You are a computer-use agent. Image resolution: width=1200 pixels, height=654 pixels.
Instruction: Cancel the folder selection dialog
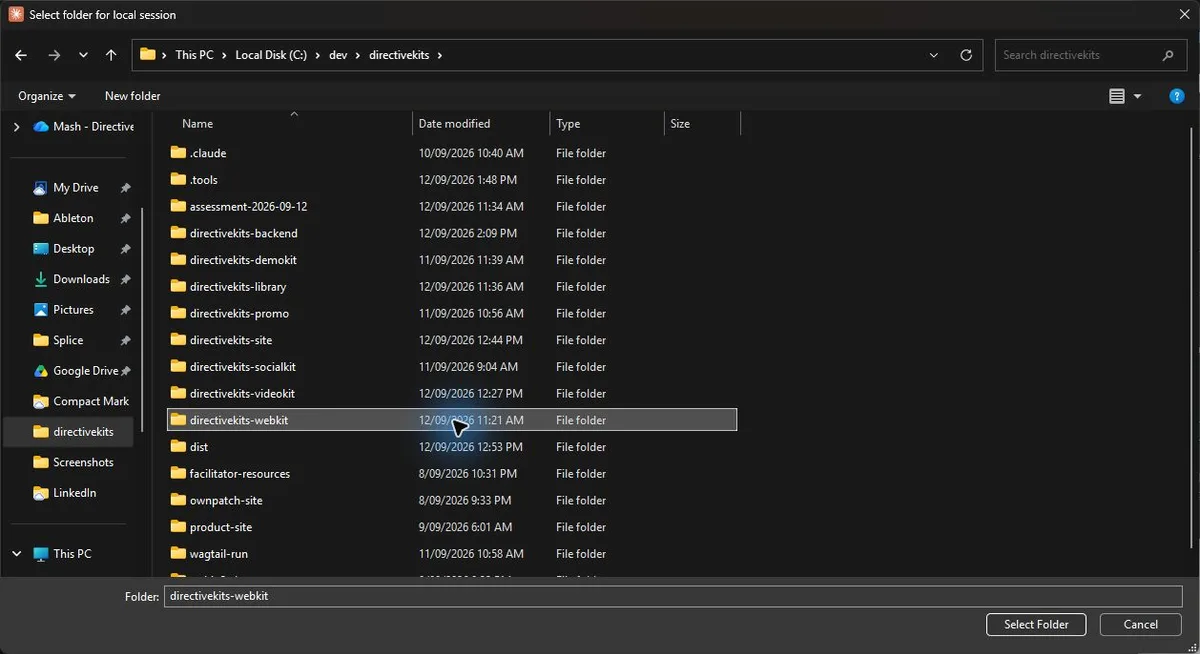click(1140, 624)
